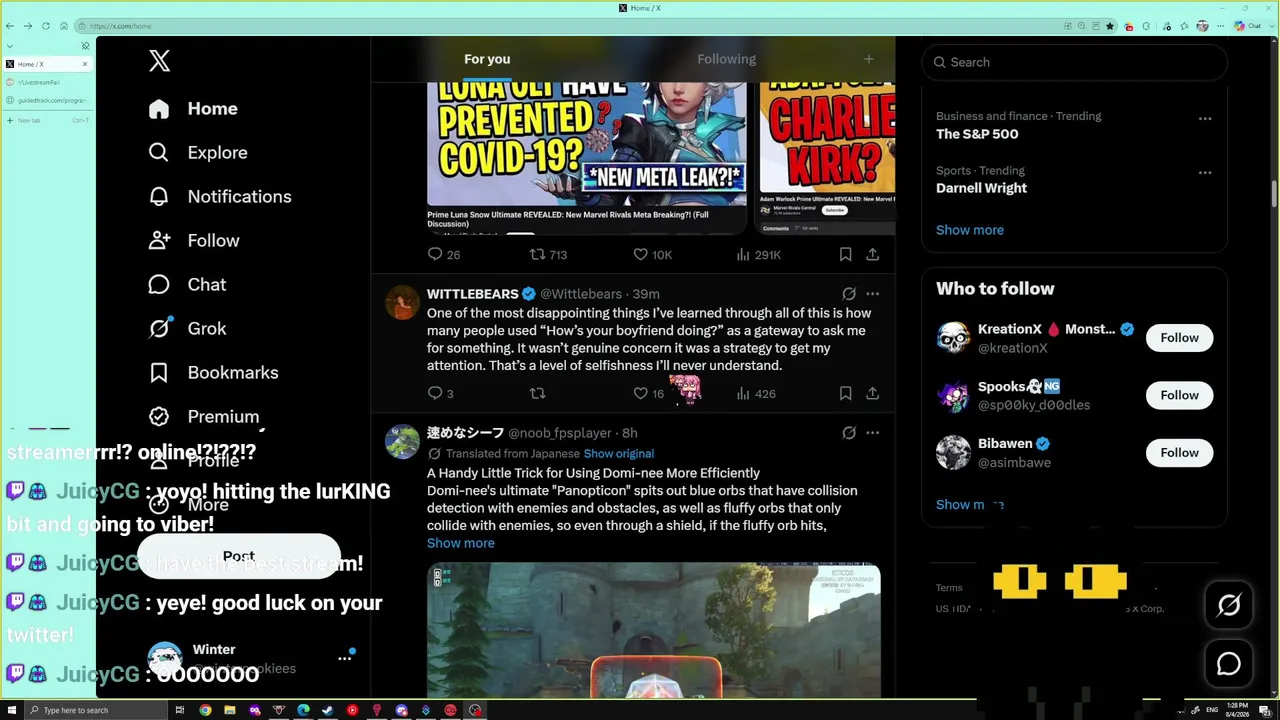1280x720 pixels.
Task: Show more trending topics
Action: [x=970, y=230]
